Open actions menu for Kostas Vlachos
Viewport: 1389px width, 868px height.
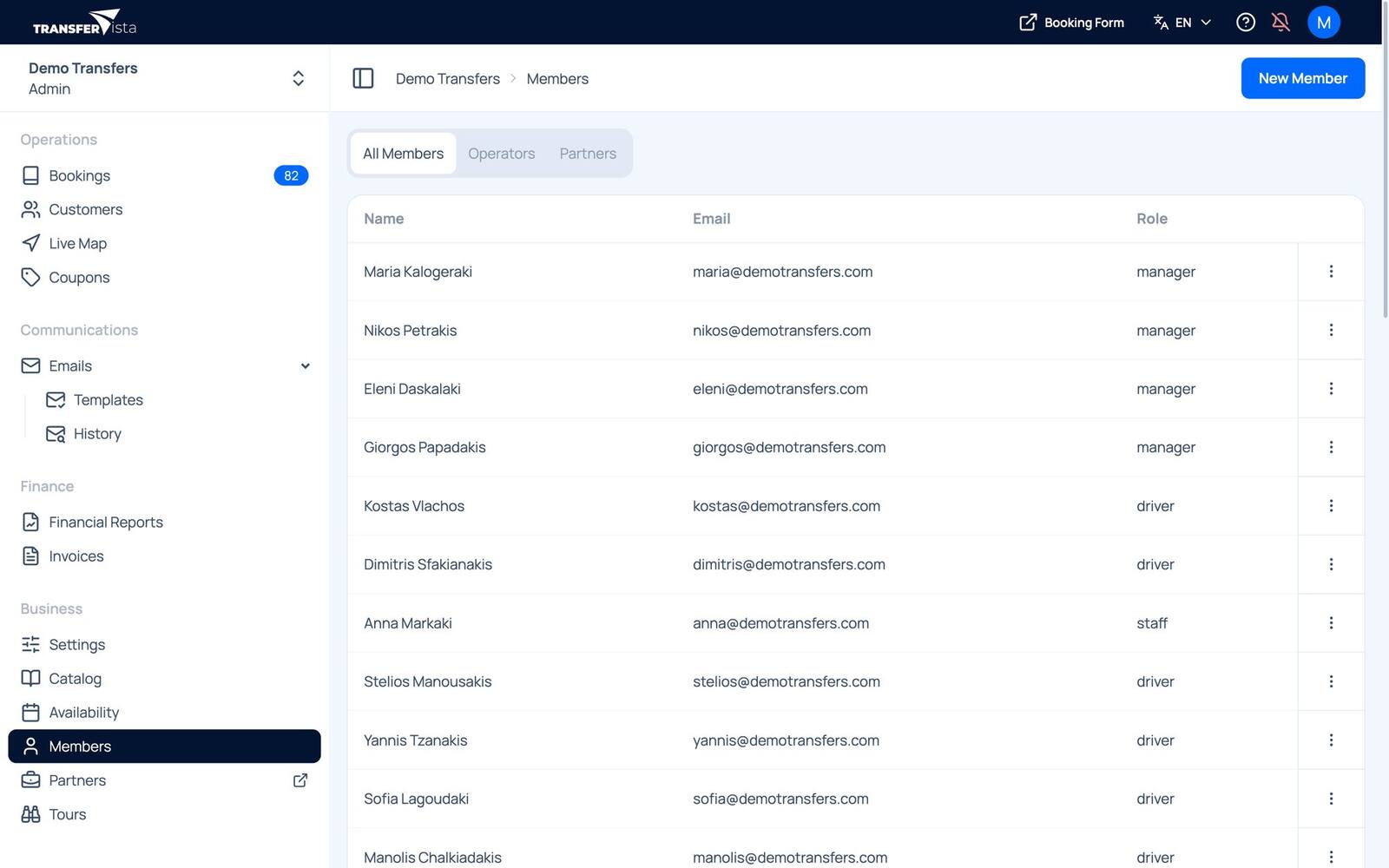pos(1331,506)
